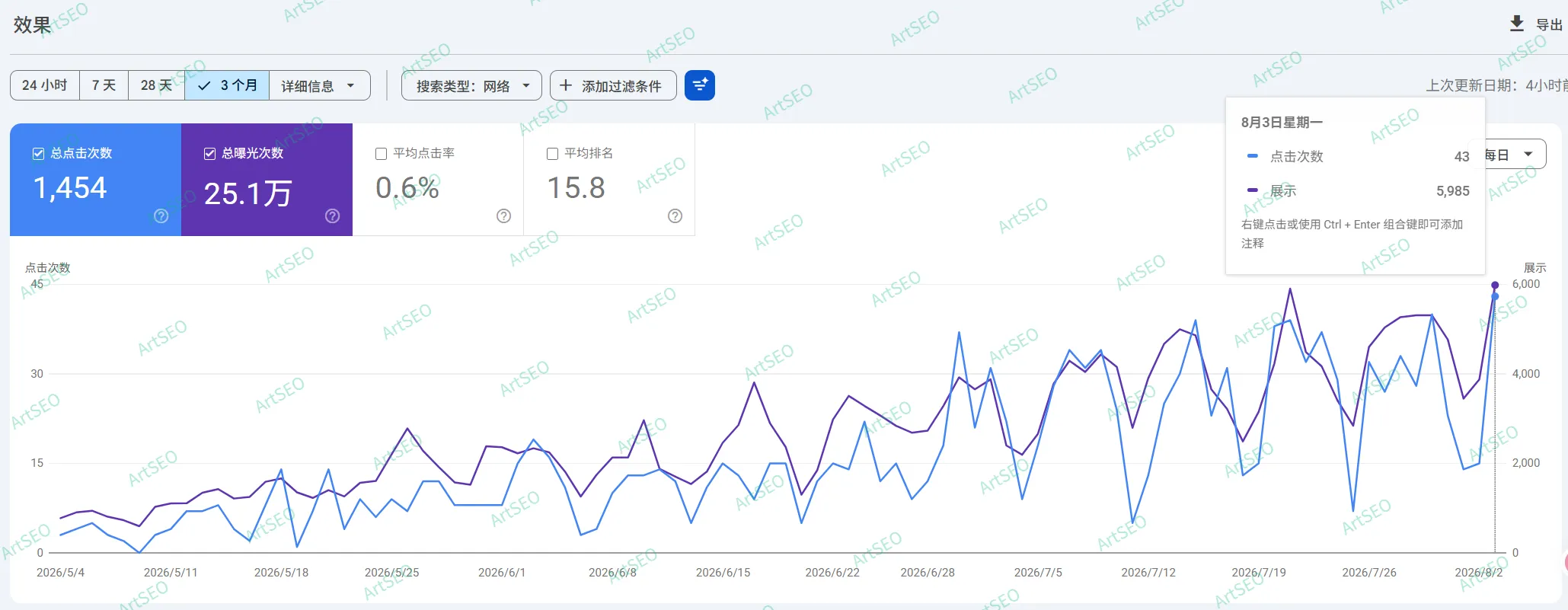Open help icon on 总曝光次数 card
This screenshot has height=610, width=1568.
[x=332, y=216]
